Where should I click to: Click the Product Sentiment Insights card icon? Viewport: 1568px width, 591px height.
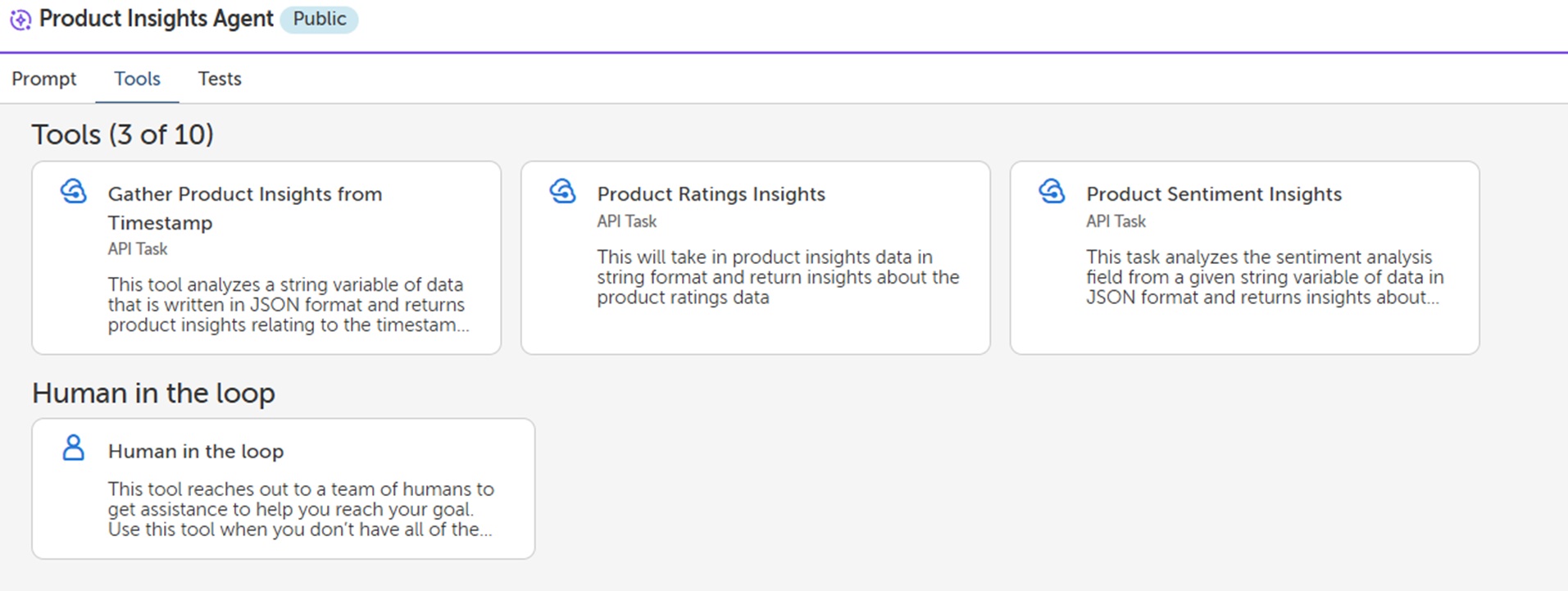pyautogui.click(x=1052, y=192)
